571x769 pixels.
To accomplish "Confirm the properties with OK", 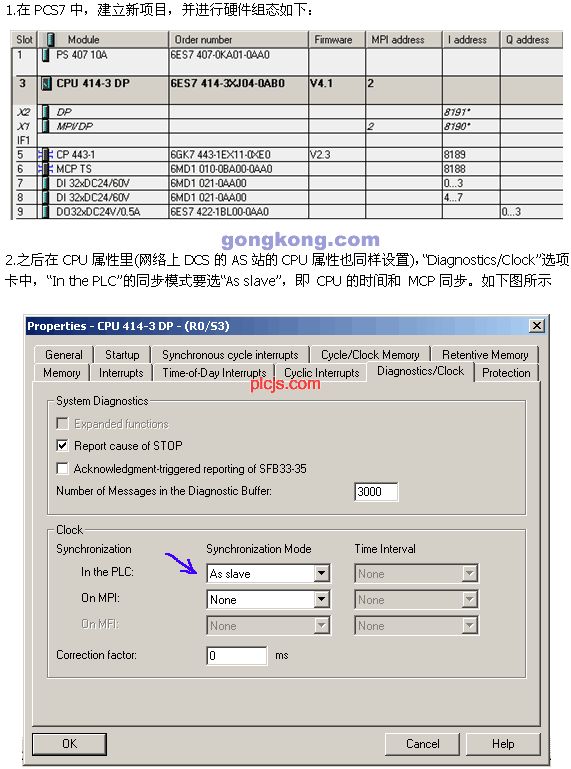I will (70, 744).
